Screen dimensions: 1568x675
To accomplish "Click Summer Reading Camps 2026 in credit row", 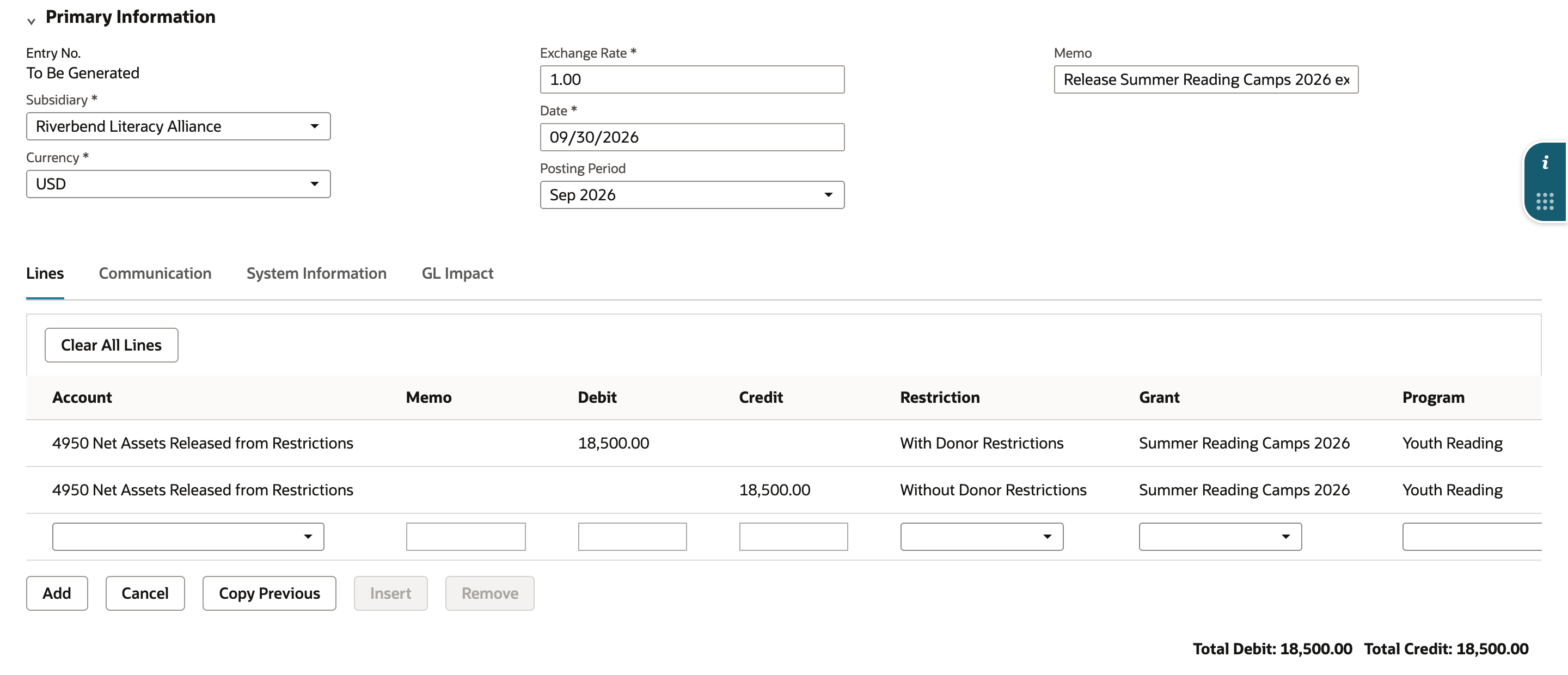I will click(1244, 490).
